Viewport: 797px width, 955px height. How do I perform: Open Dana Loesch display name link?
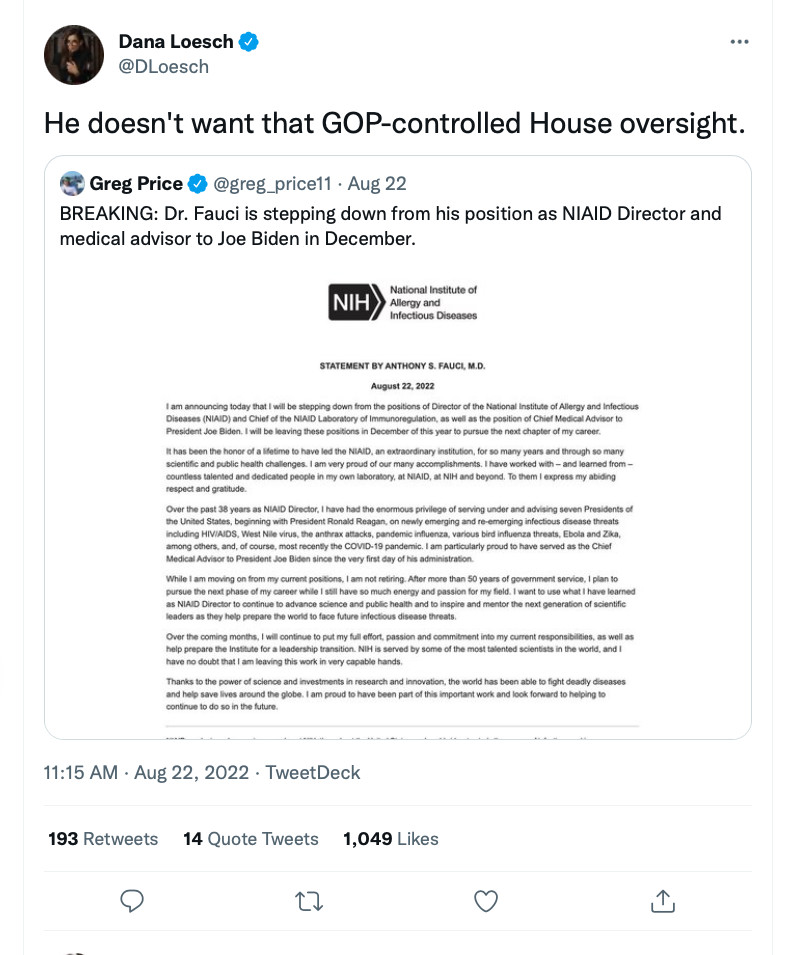pyautogui.click(x=175, y=42)
